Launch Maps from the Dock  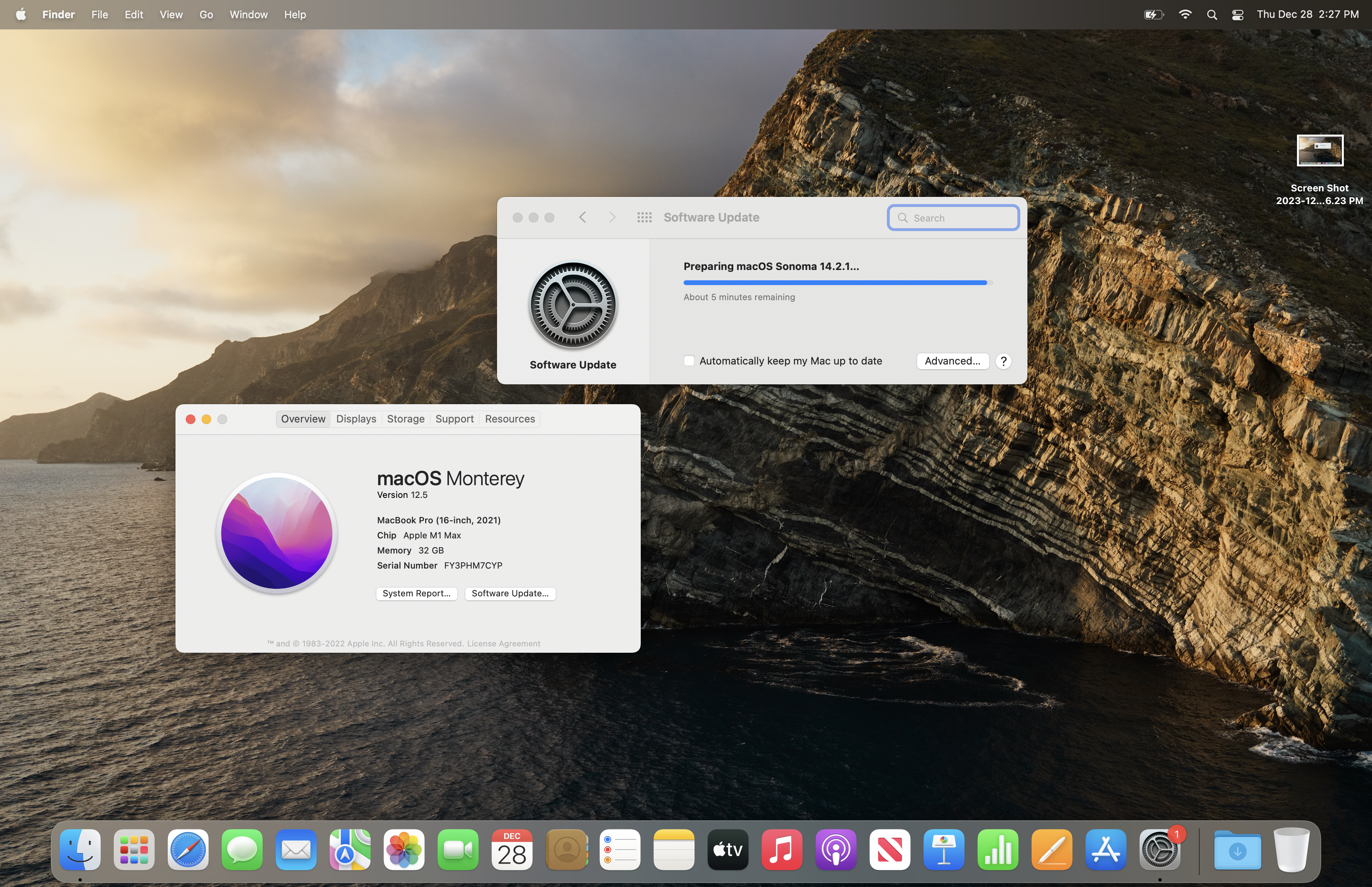tap(350, 849)
